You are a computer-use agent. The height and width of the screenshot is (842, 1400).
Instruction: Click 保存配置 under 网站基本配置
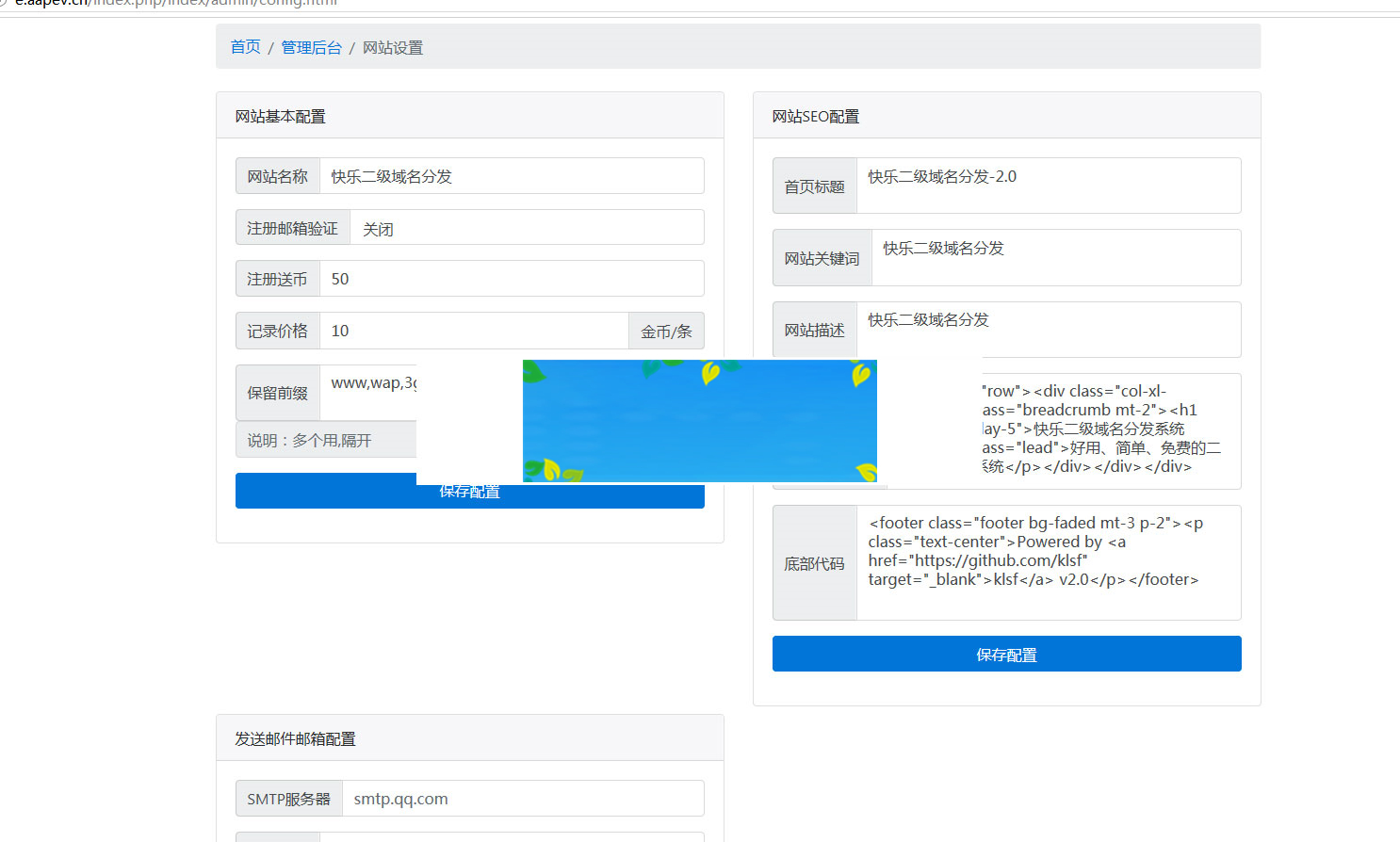click(x=469, y=491)
